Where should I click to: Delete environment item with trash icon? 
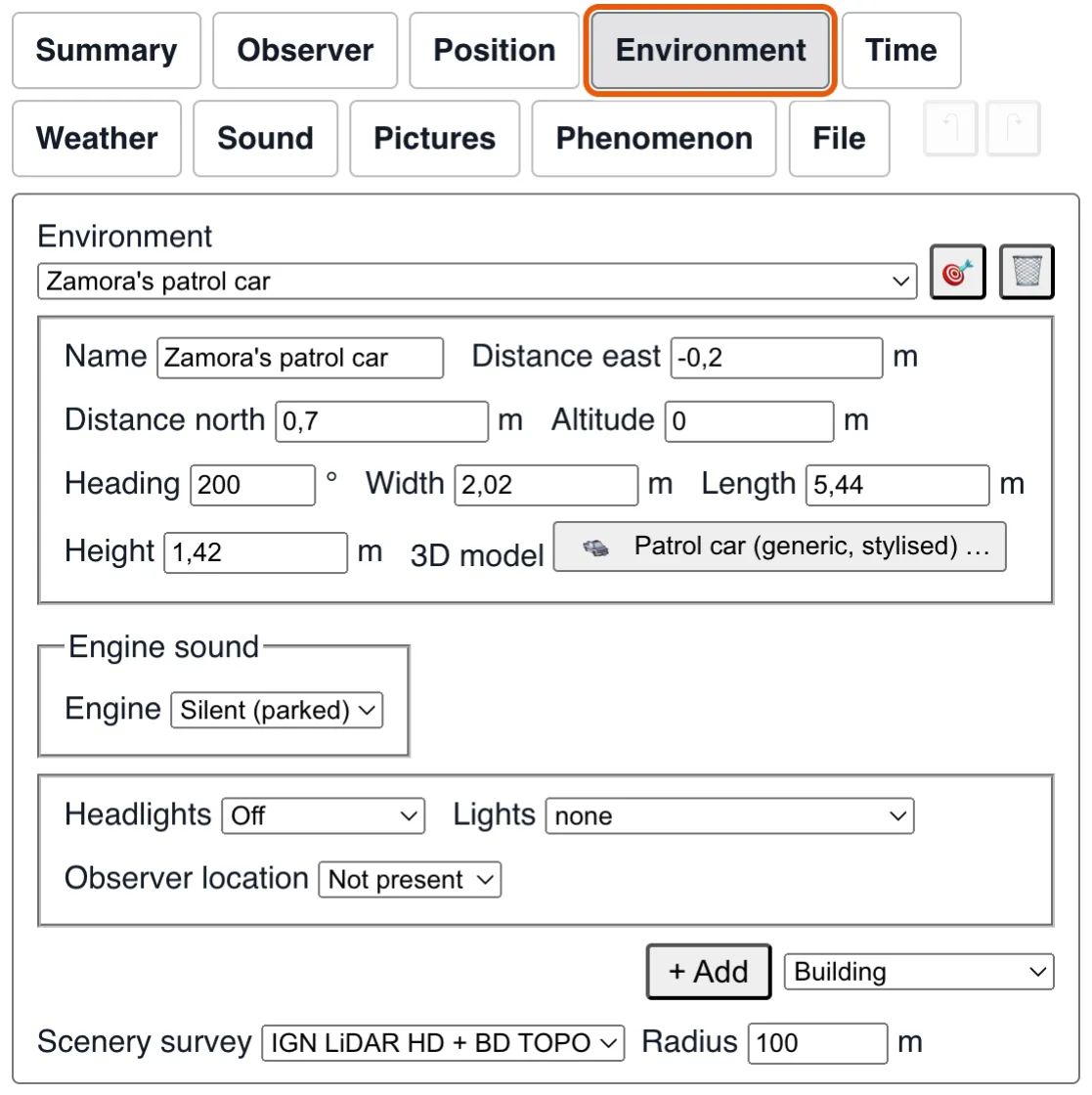pos(1026,272)
